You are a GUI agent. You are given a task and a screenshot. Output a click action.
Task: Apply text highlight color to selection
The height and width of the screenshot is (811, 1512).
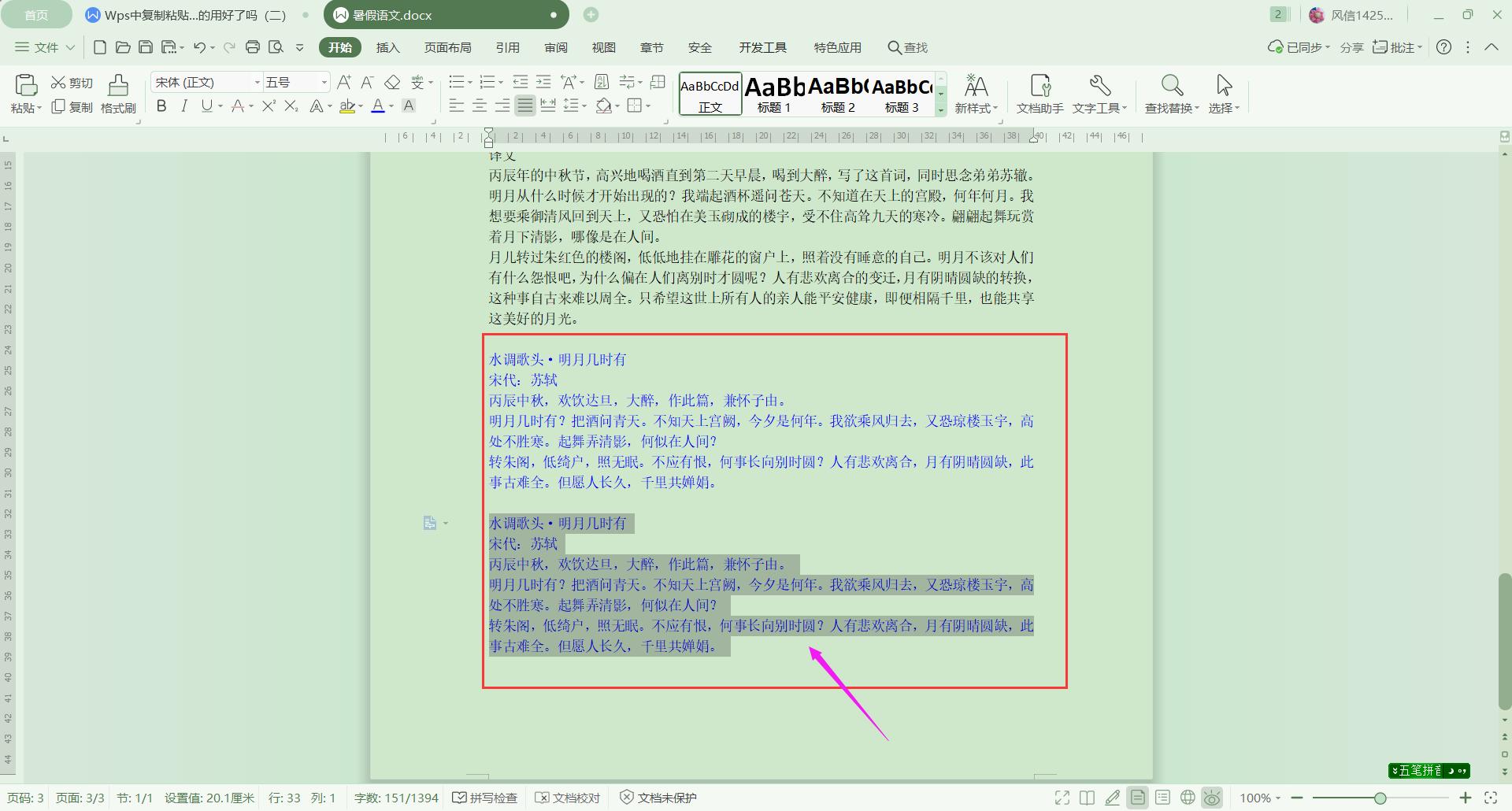pos(349,106)
